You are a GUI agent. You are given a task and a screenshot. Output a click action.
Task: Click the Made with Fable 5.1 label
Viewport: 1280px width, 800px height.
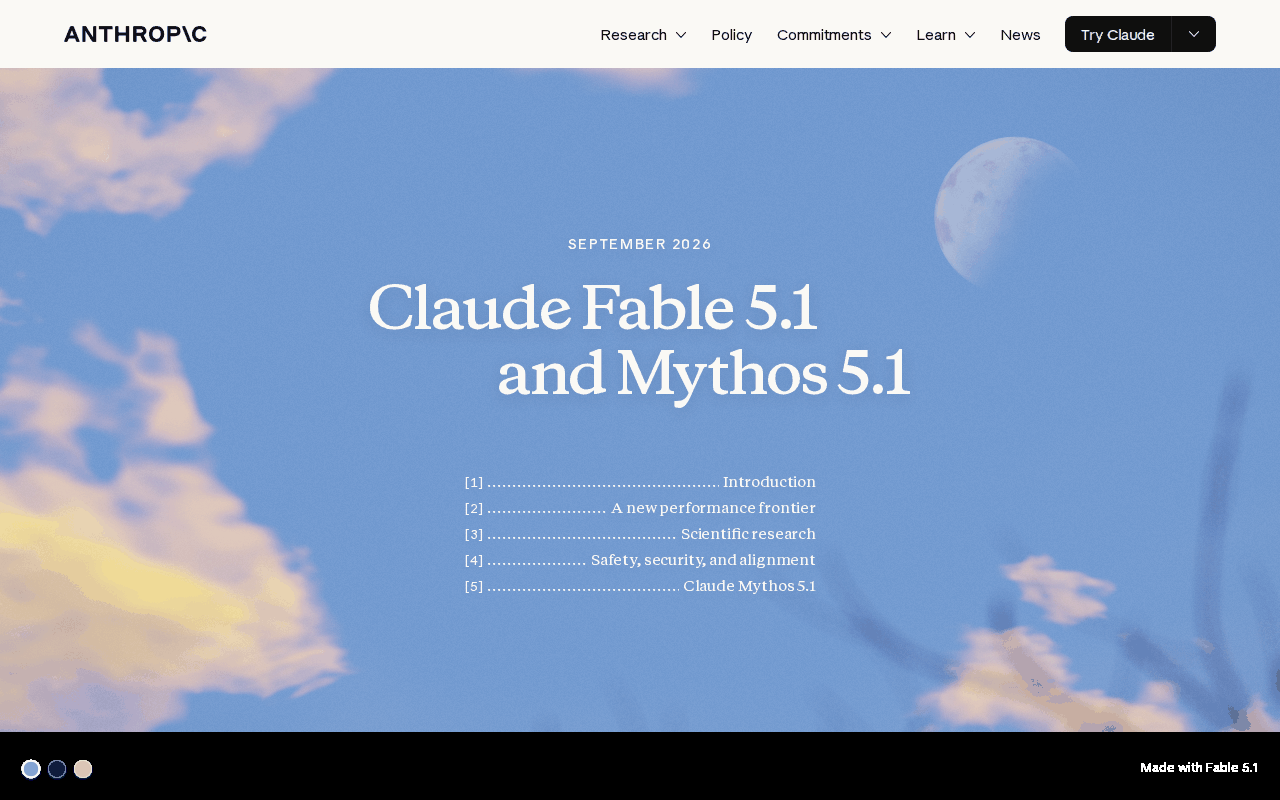(x=1199, y=768)
